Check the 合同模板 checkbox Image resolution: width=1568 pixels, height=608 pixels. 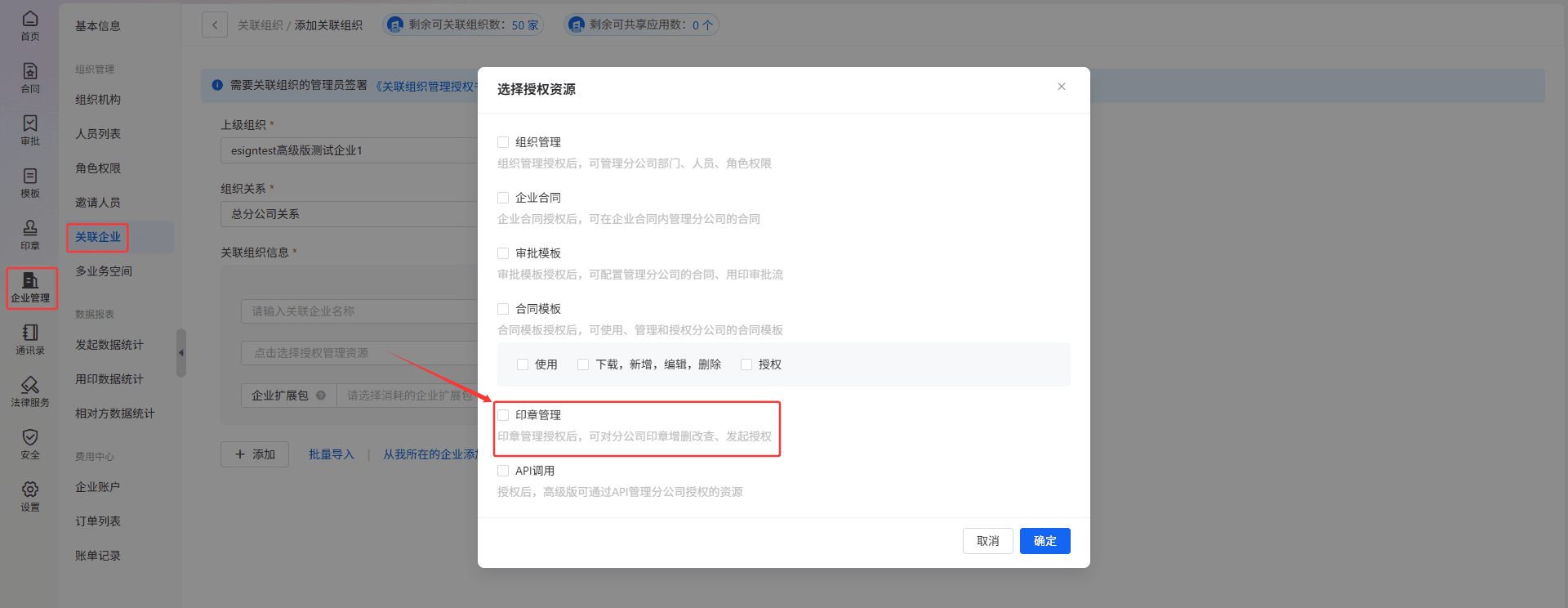click(x=503, y=309)
